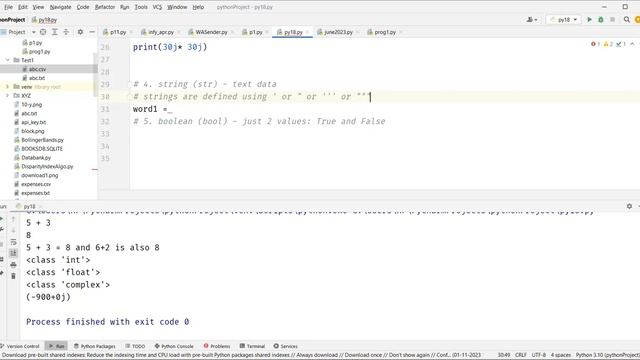Open the Refactor menu
This screenshot has height=360, width=640.
coord(105,7)
